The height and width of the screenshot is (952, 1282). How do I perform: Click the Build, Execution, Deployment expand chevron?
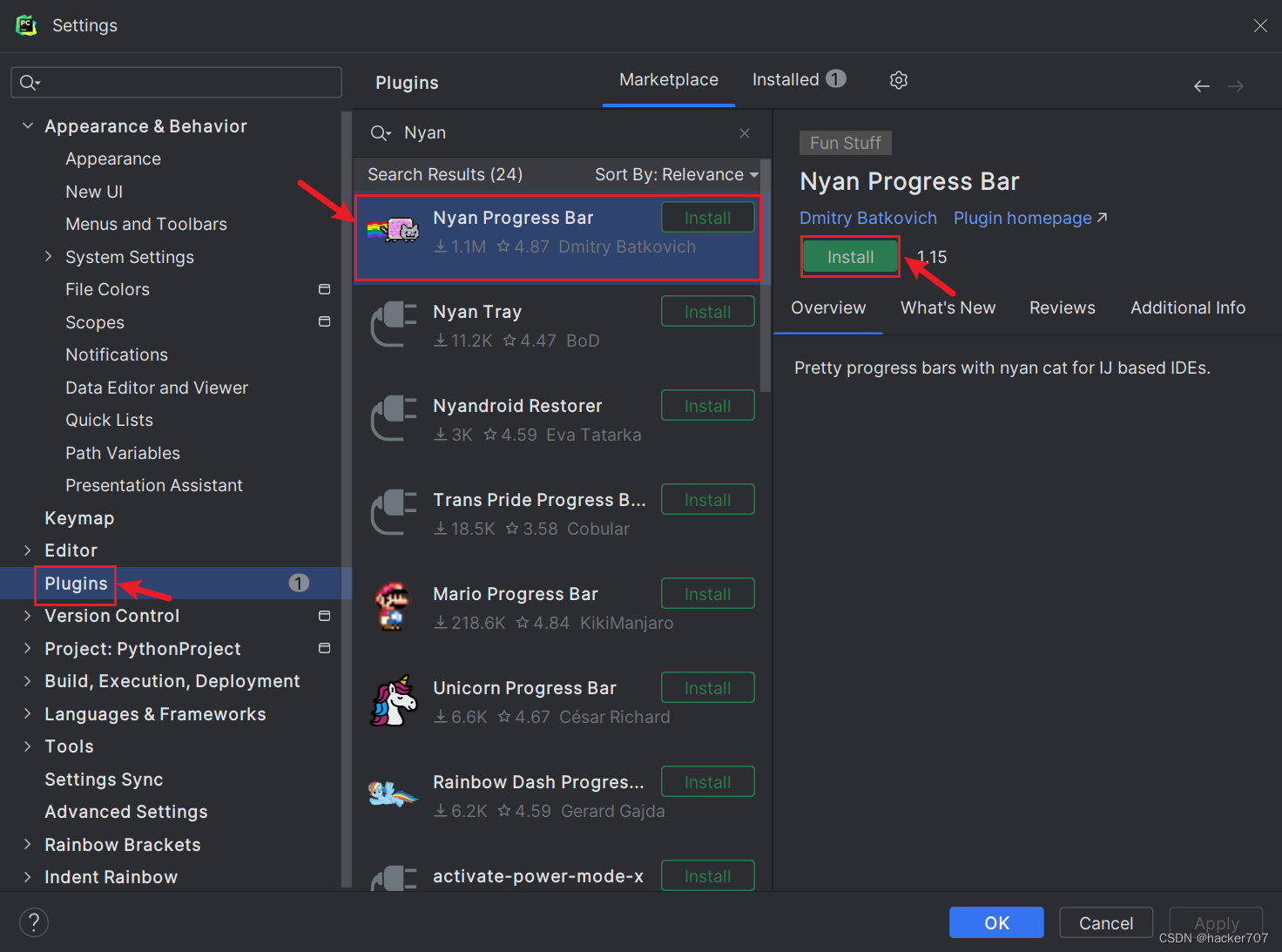click(x=27, y=681)
